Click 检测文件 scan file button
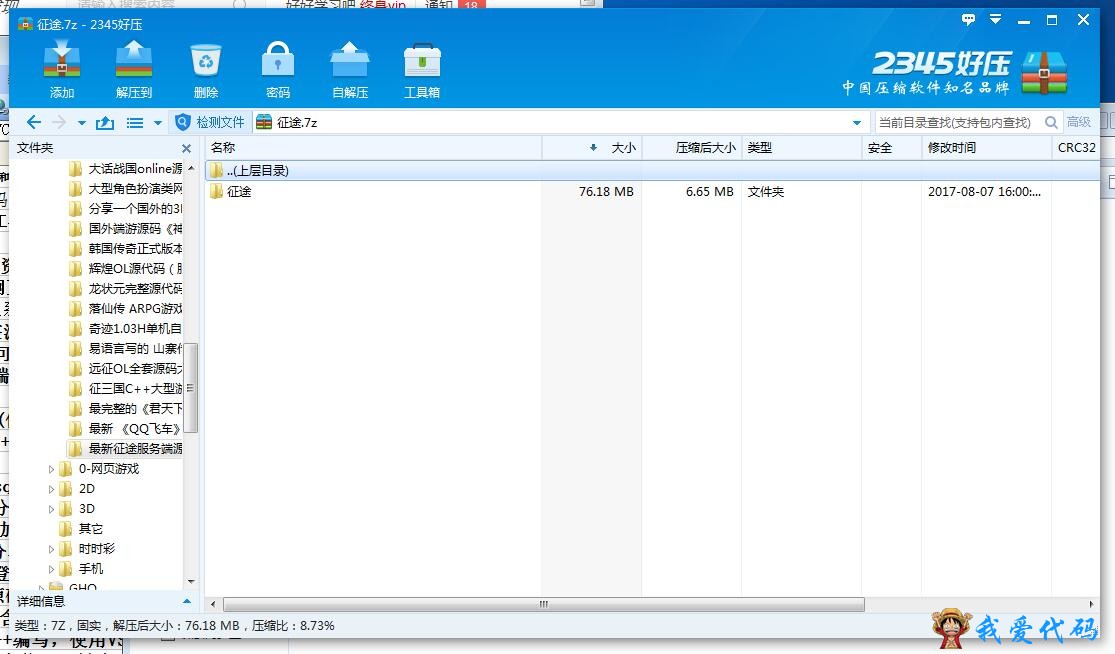Image resolution: width=1115 pixels, height=654 pixels. (210, 122)
